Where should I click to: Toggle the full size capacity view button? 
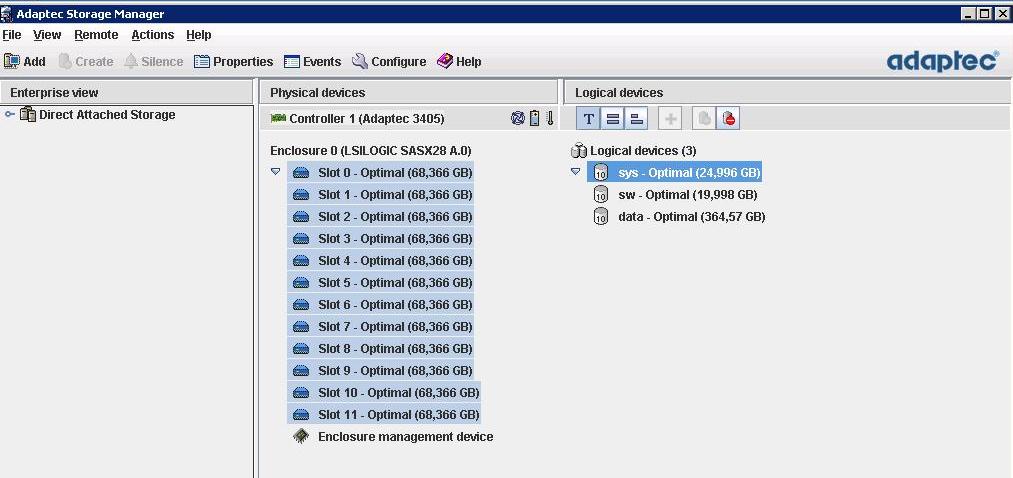[x=613, y=119]
